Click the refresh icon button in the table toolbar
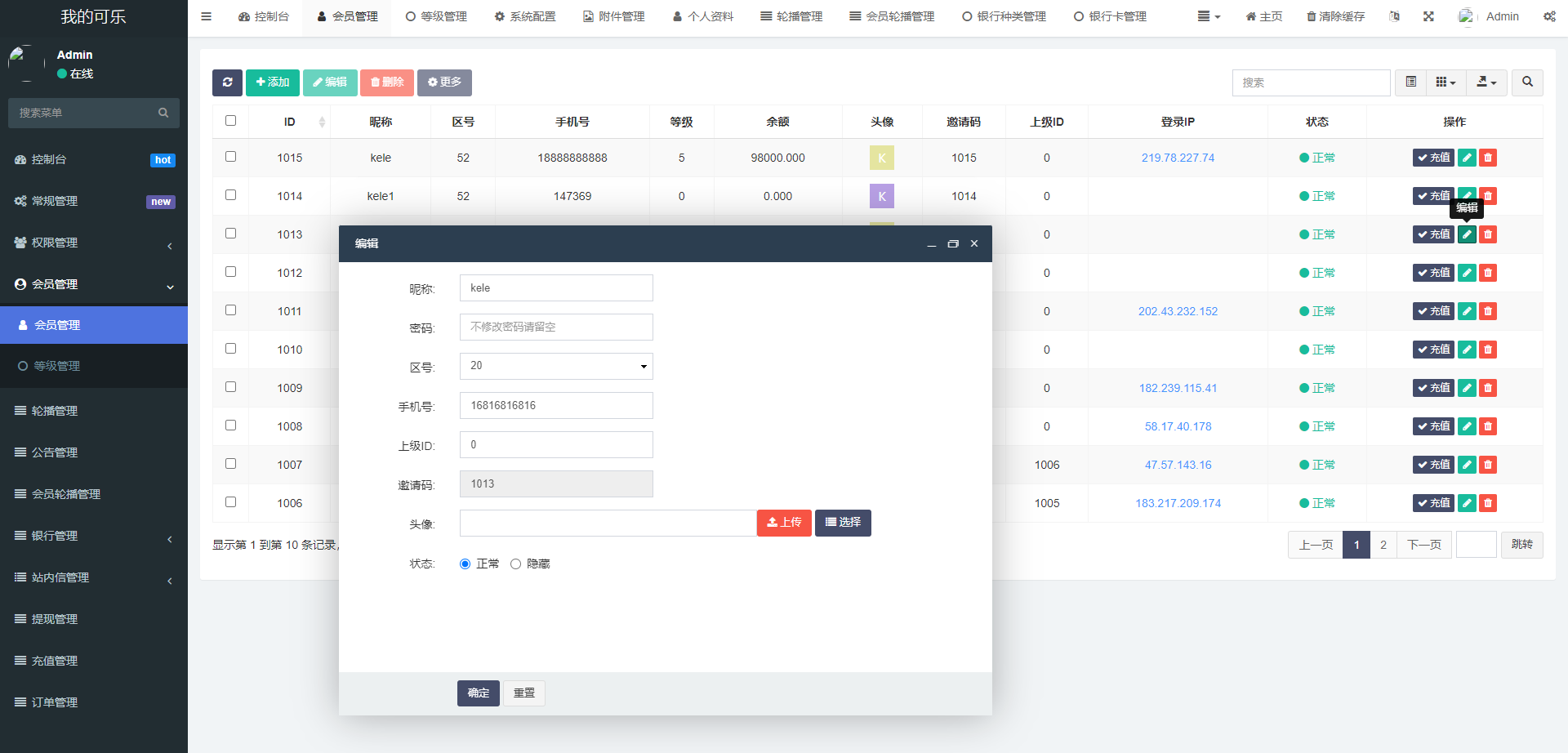 click(x=227, y=82)
